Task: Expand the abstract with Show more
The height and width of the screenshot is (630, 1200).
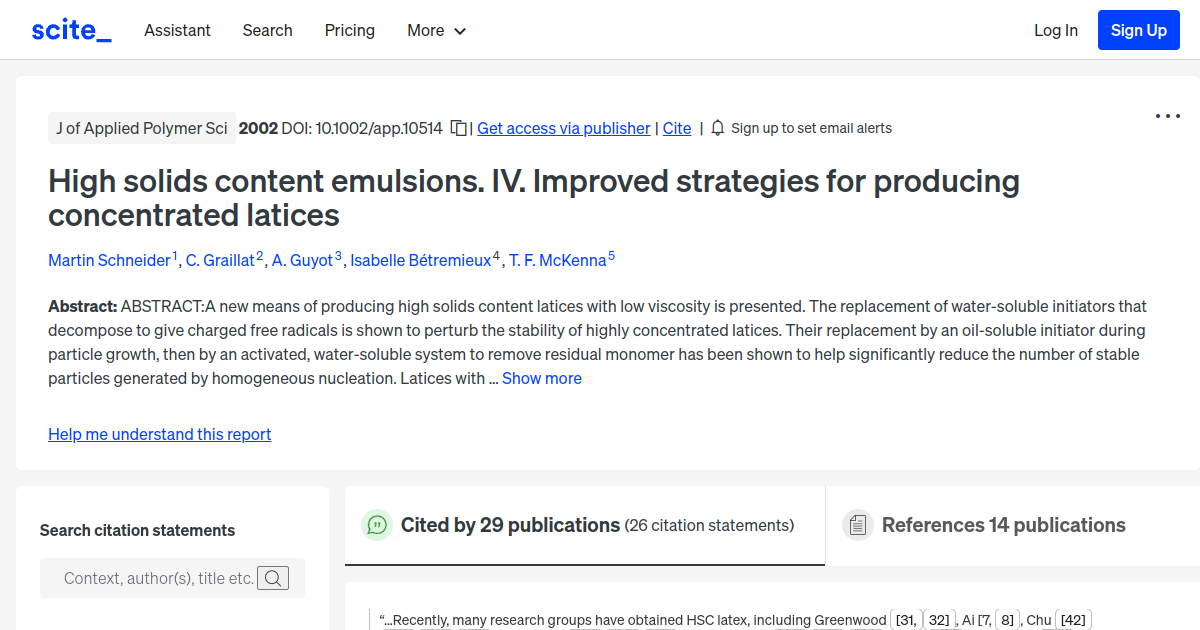Action: click(541, 378)
